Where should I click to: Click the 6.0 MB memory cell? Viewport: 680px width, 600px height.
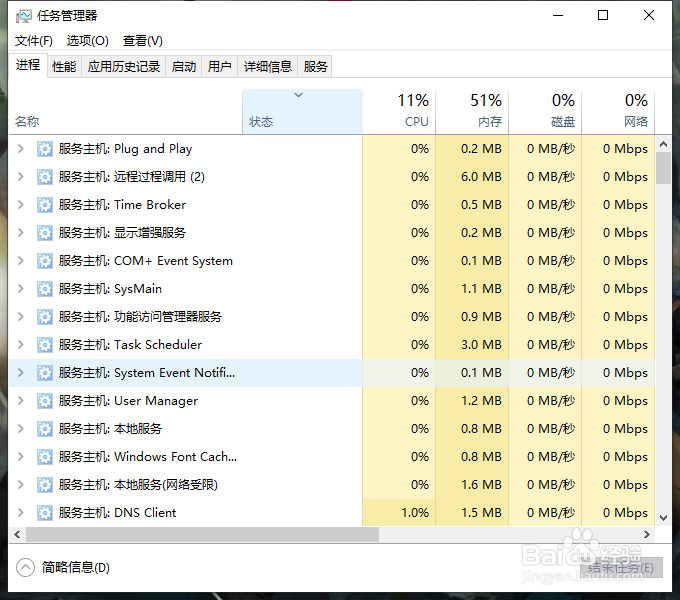coord(472,177)
